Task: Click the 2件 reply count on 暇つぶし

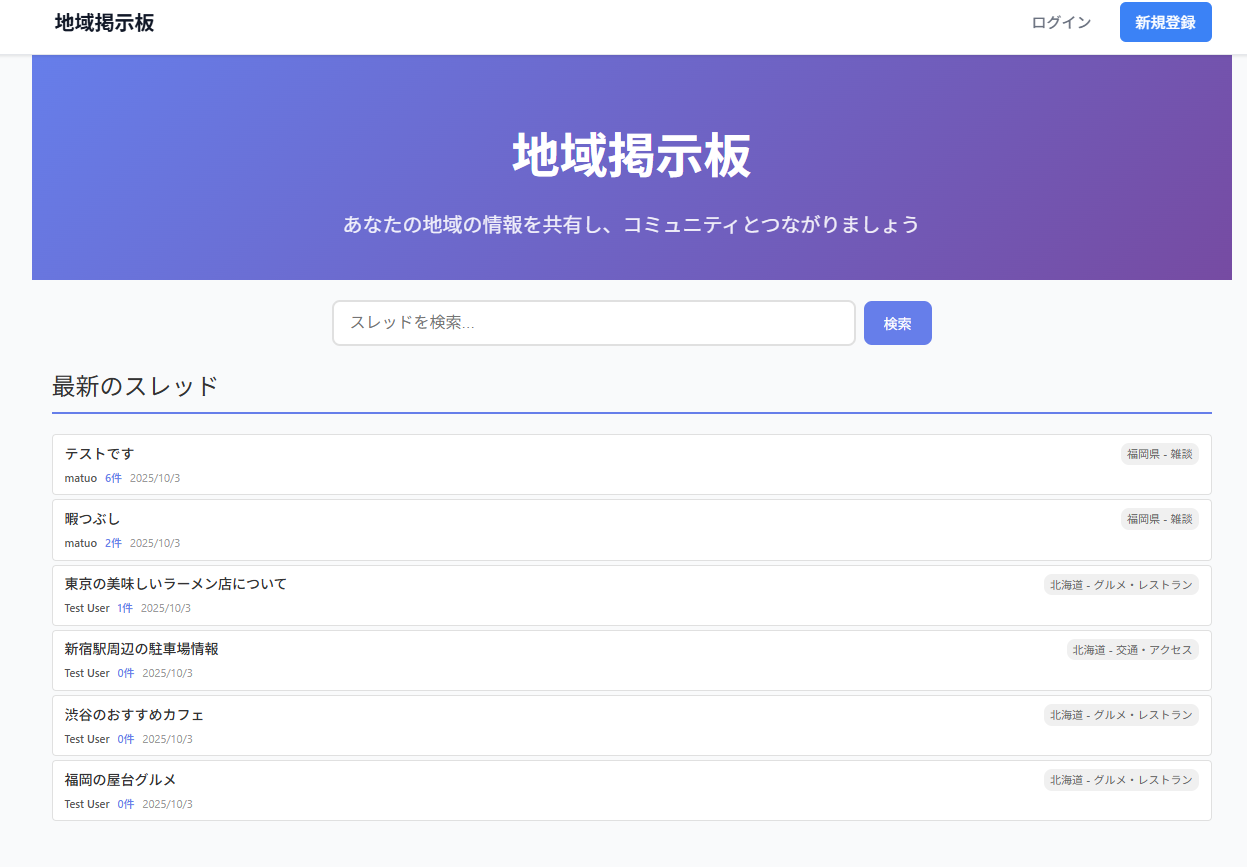Action: pyautogui.click(x=113, y=543)
